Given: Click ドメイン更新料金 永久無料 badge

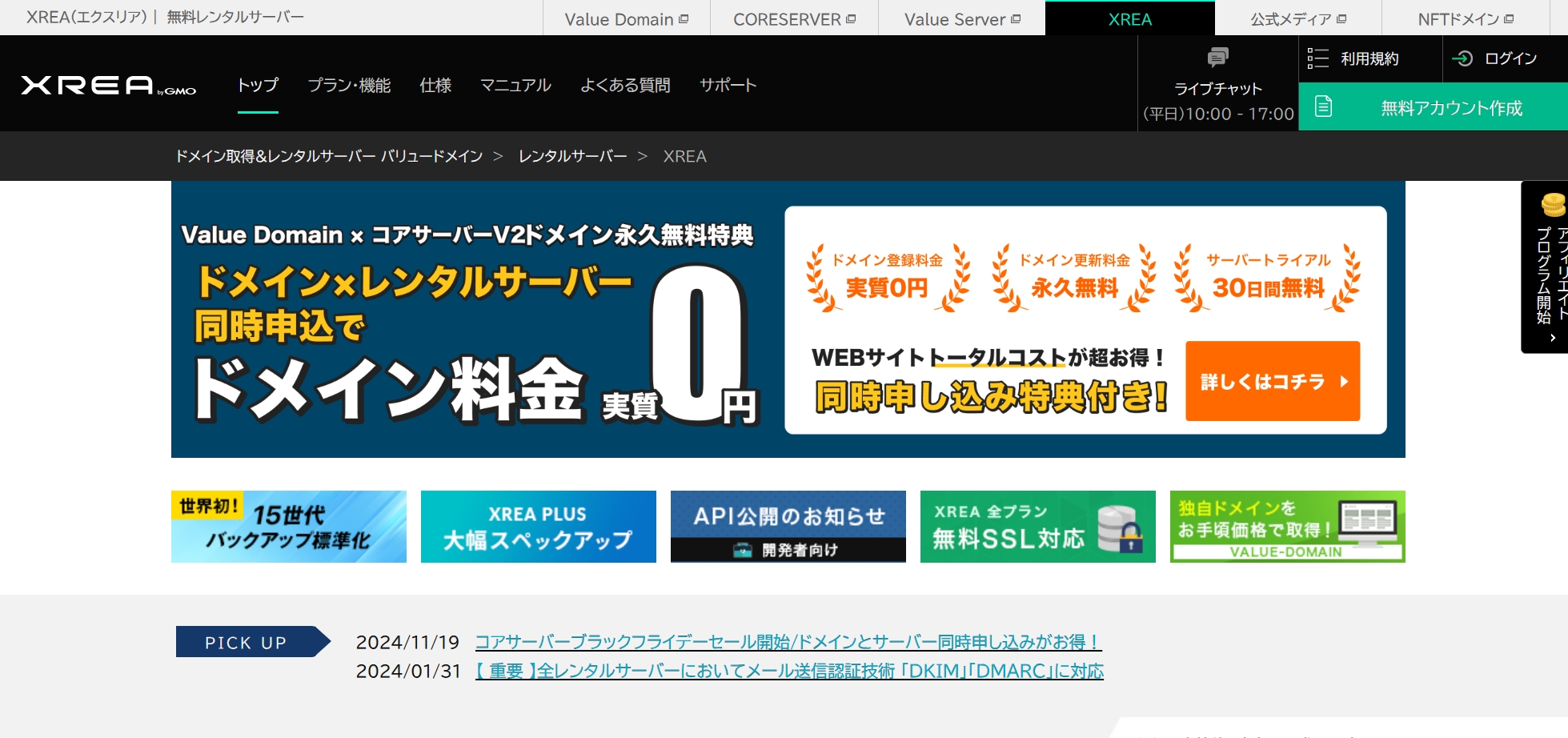Looking at the screenshot, I should [x=1074, y=277].
